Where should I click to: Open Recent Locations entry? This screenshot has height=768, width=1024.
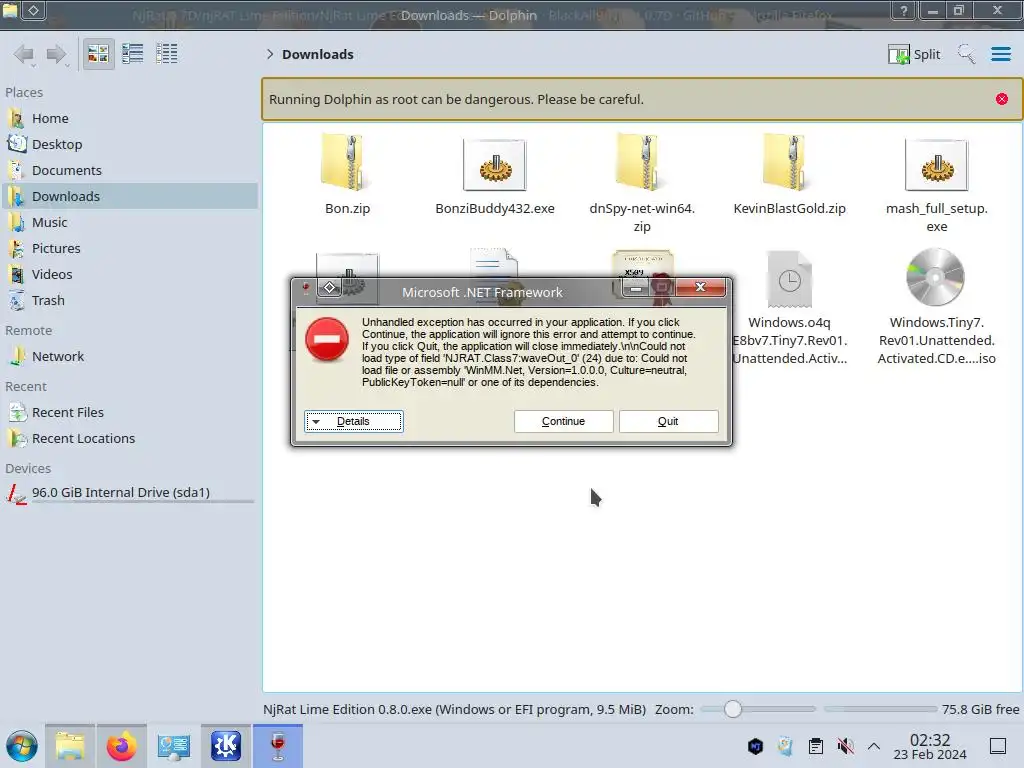(x=130, y=439)
